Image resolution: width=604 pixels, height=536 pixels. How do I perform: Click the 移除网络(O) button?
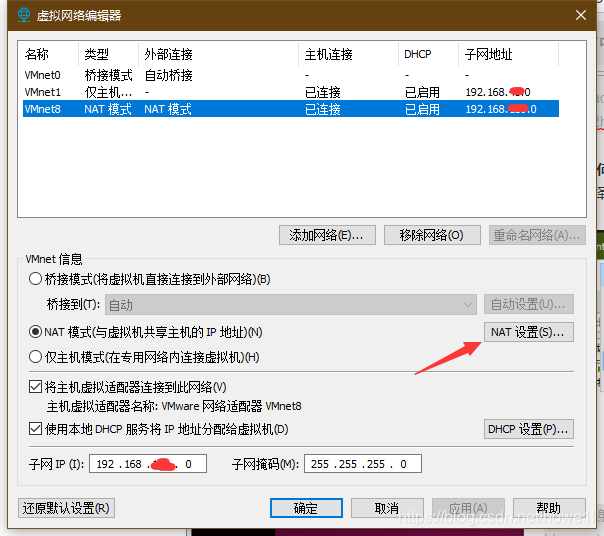432,235
